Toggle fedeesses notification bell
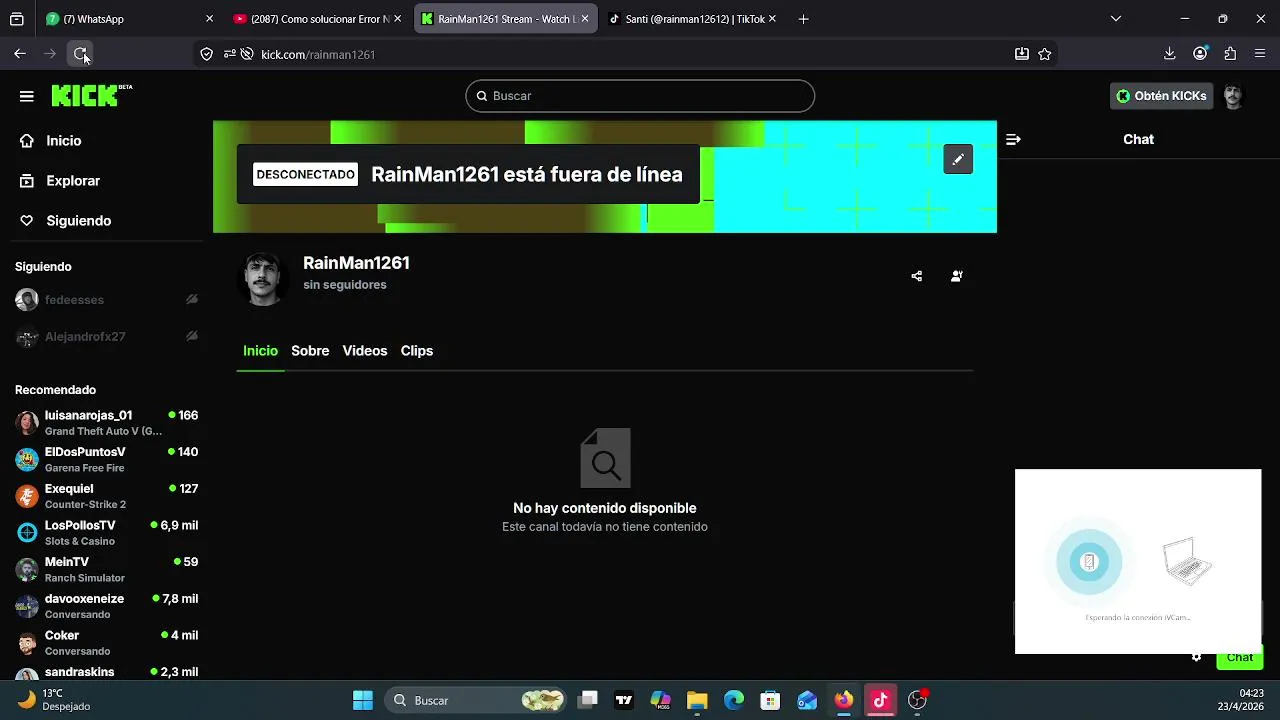 pyautogui.click(x=192, y=300)
